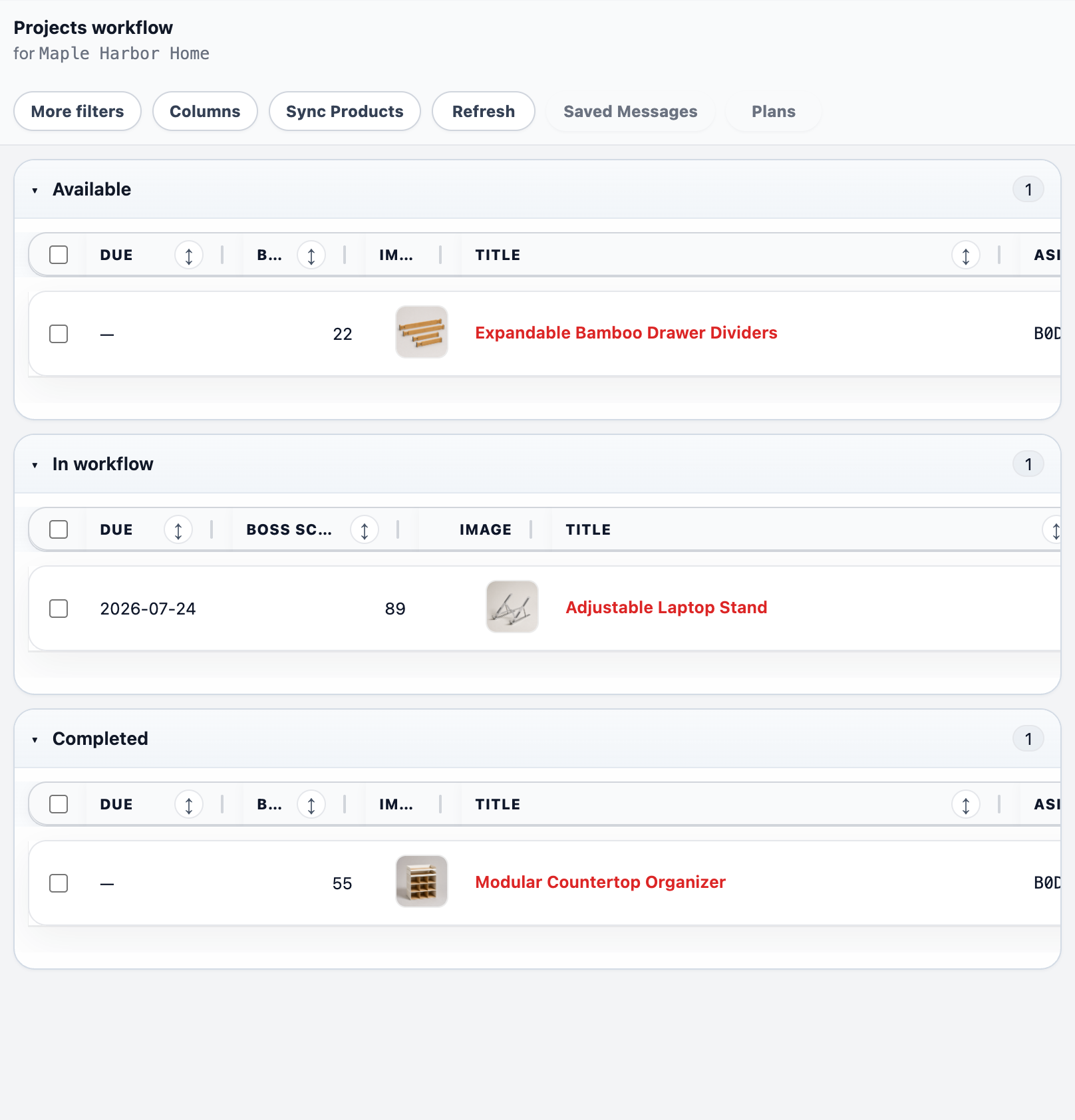Click the Available section count badge
The height and width of the screenshot is (1120, 1075).
click(x=1028, y=190)
